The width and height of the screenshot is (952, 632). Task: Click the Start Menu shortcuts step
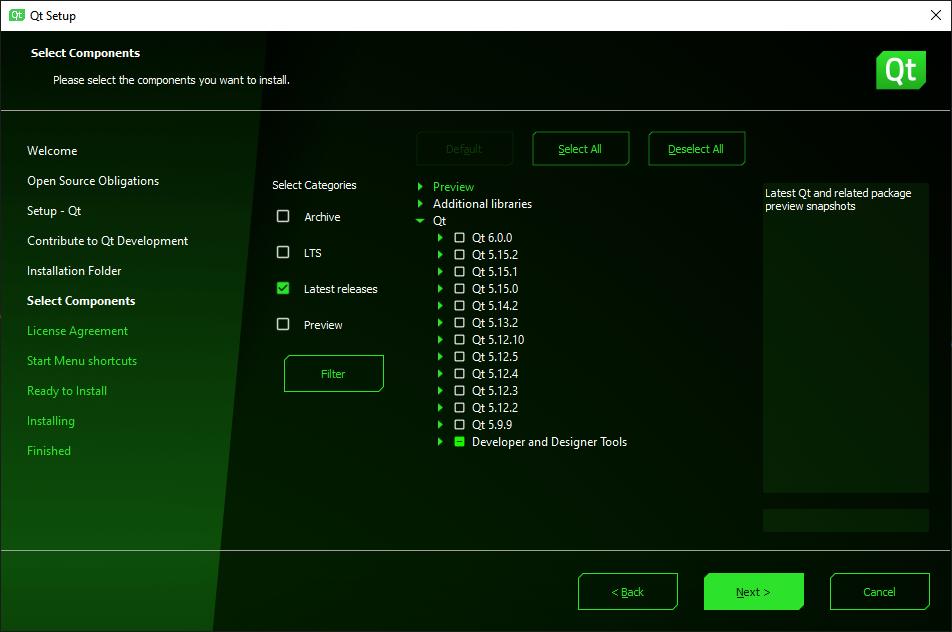pyautogui.click(x=82, y=361)
